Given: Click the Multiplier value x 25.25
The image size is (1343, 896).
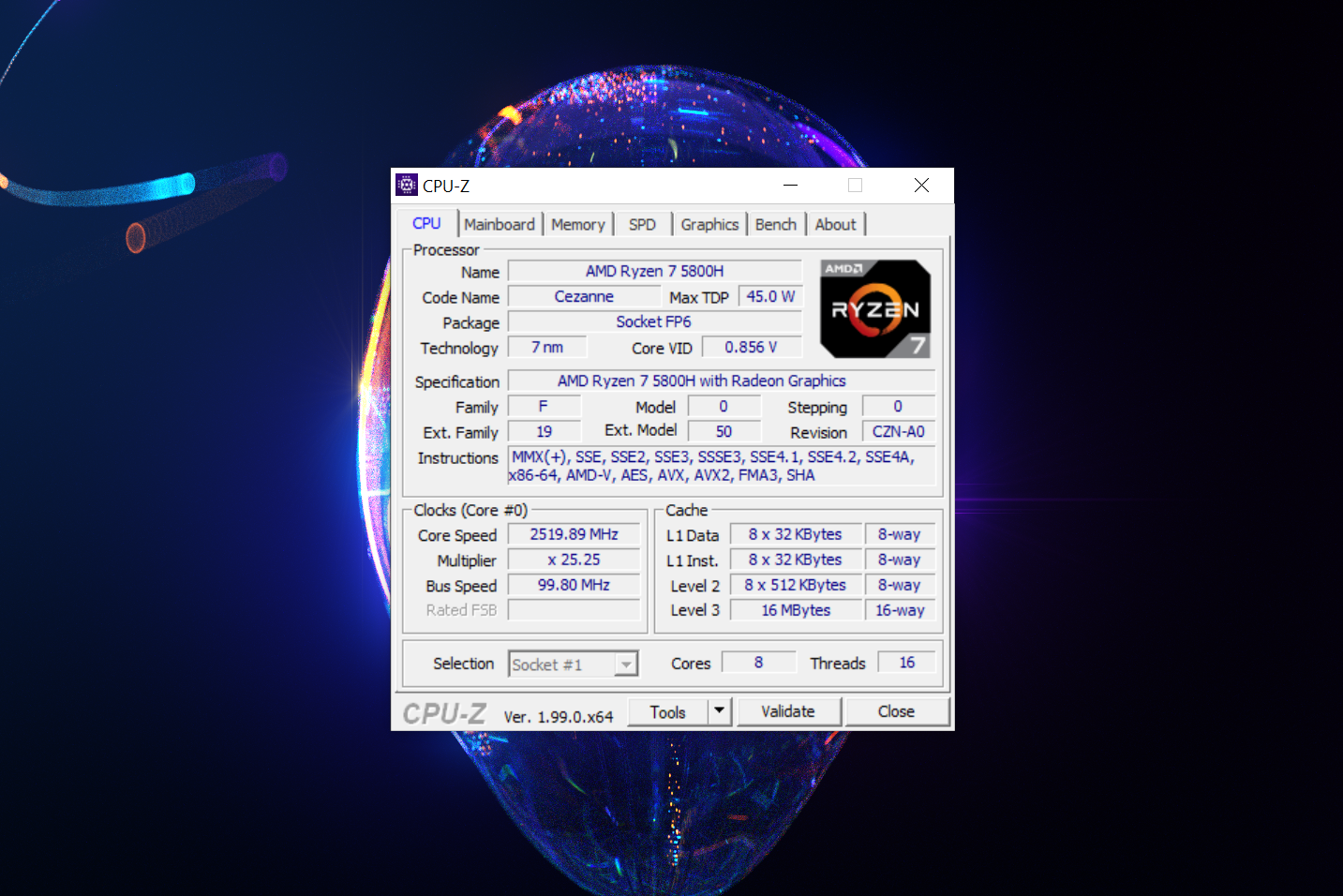Looking at the screenshot, I should pos(574,560).
